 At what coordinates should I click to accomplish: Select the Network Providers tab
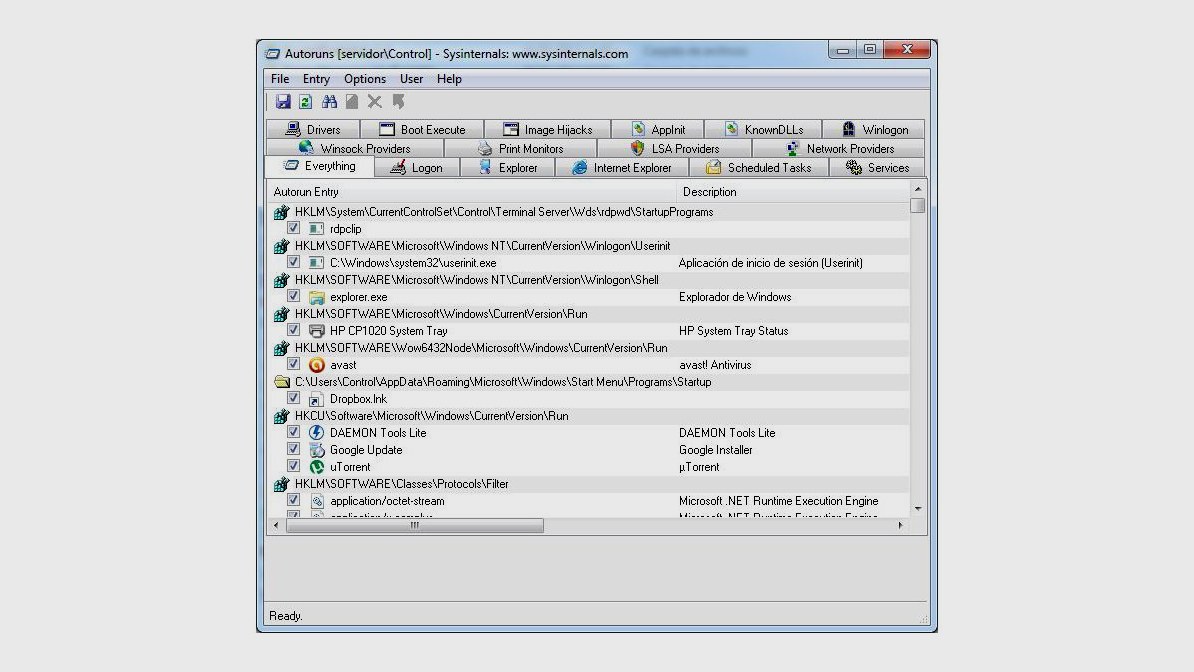pos(839,149)
